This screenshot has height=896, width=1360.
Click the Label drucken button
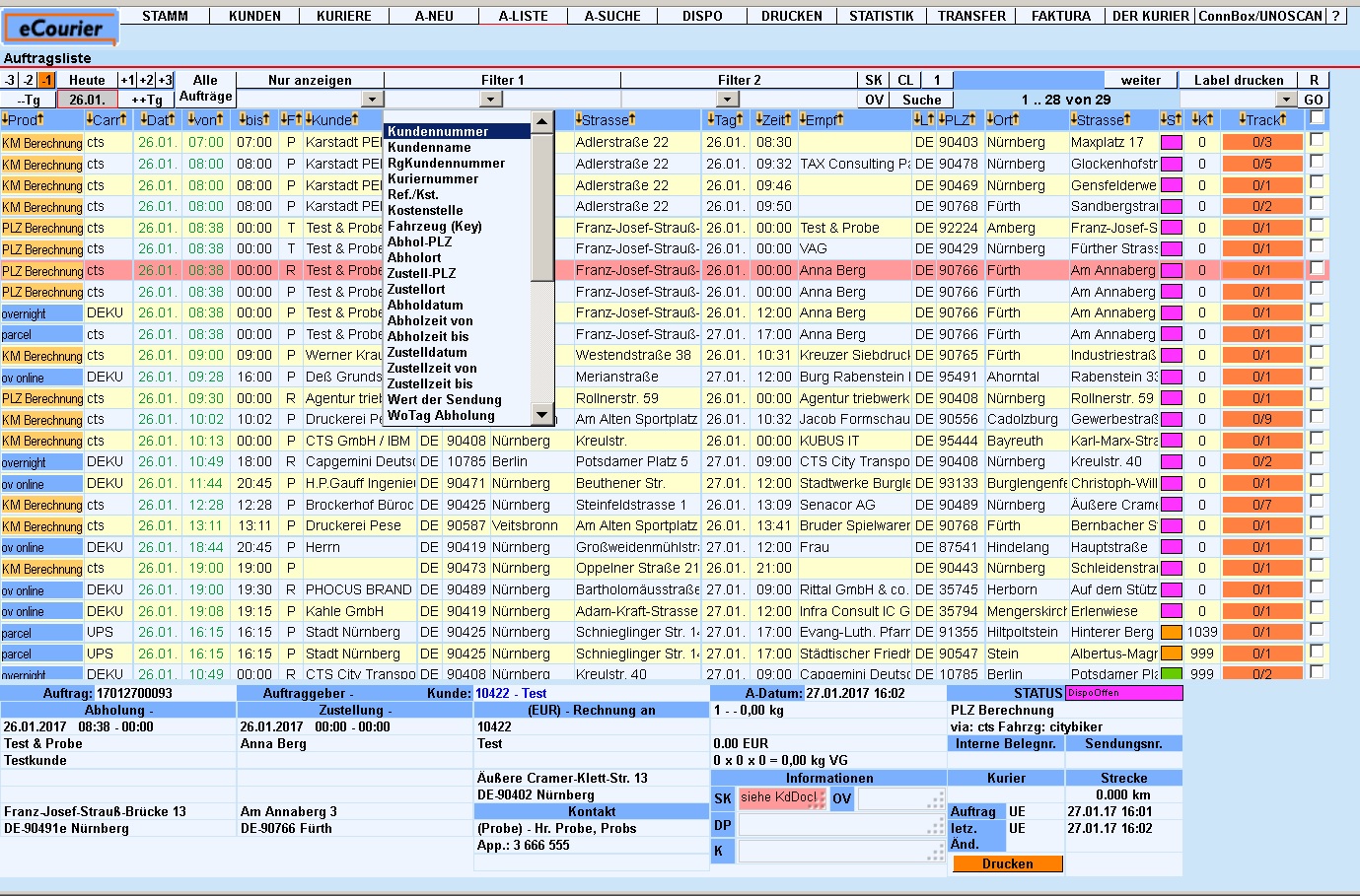1238,80
